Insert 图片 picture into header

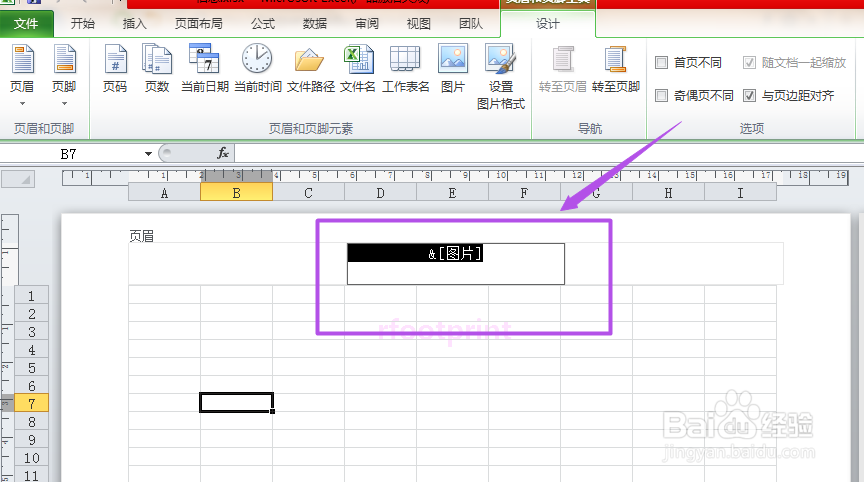click(x=453, y=69)
